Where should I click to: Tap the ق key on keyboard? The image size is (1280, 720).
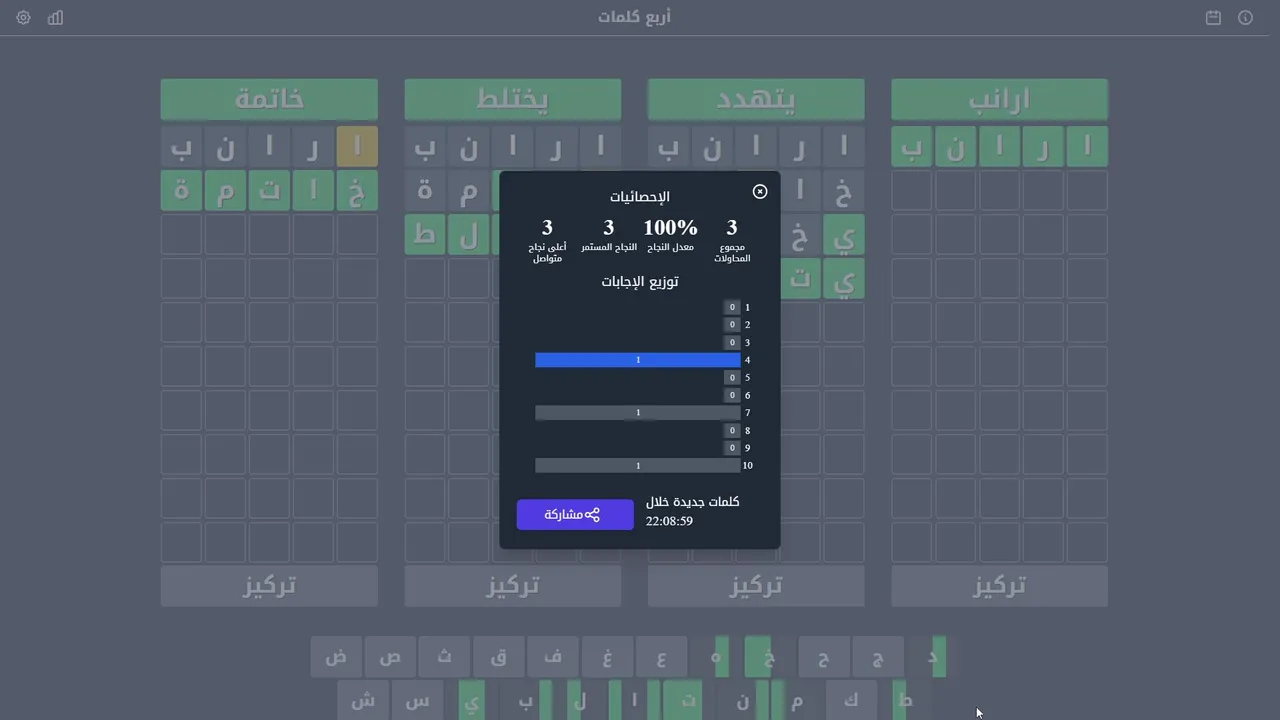pyautogui.click(x=498, y=657)
